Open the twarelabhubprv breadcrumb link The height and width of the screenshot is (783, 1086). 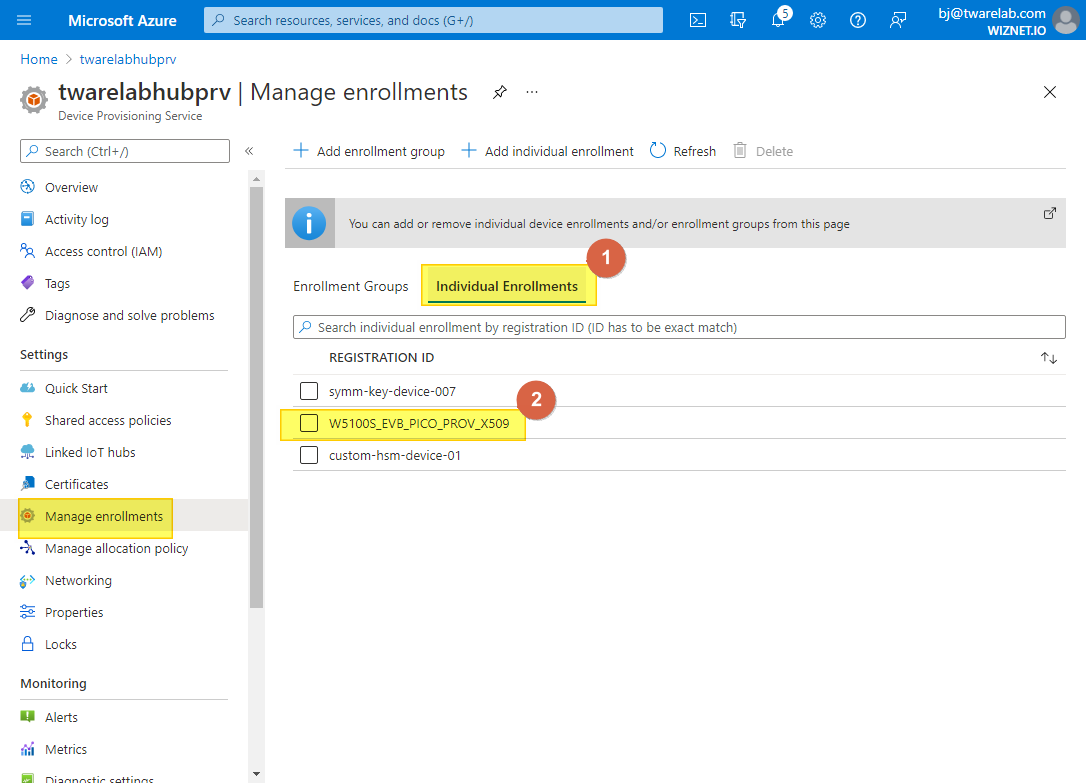click(128, 60)
